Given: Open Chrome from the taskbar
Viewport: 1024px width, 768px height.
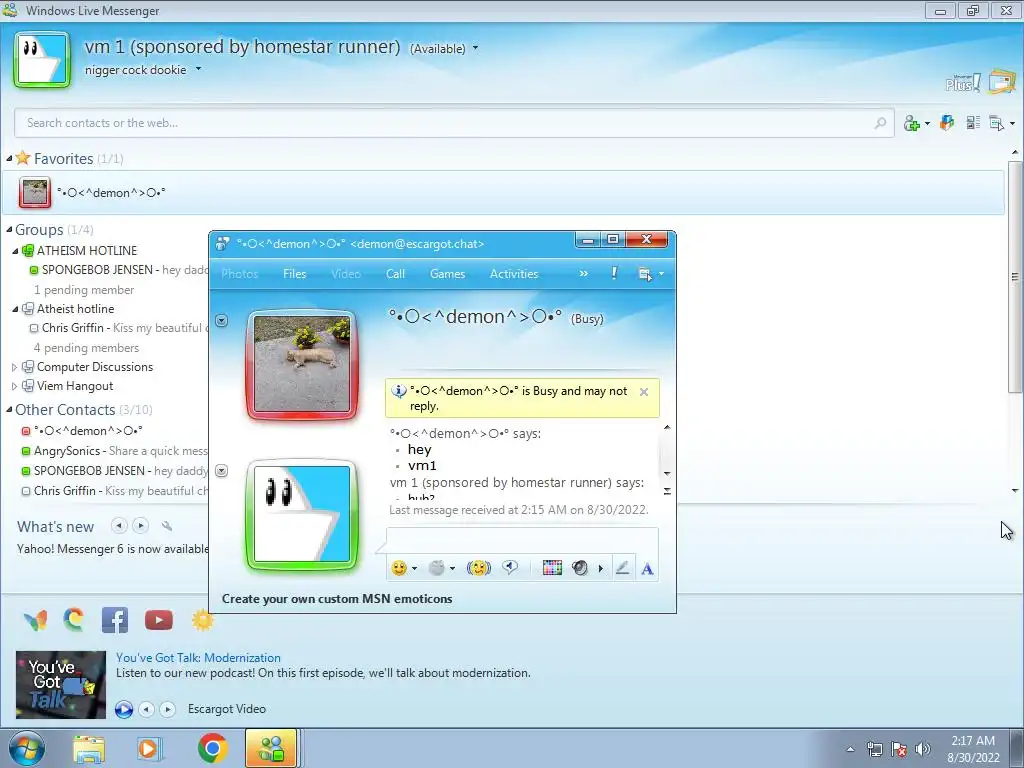Looking at the screenshot, I should point(212,748).
